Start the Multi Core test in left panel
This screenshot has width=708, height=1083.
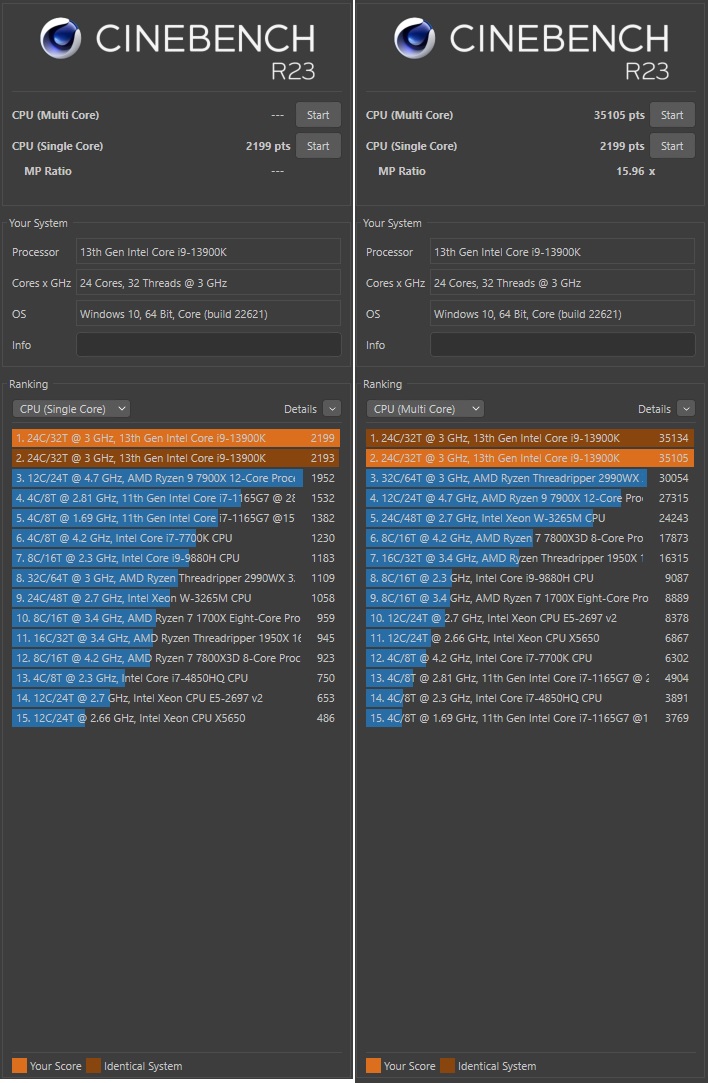pyautogui.click(x=318, y=115)
